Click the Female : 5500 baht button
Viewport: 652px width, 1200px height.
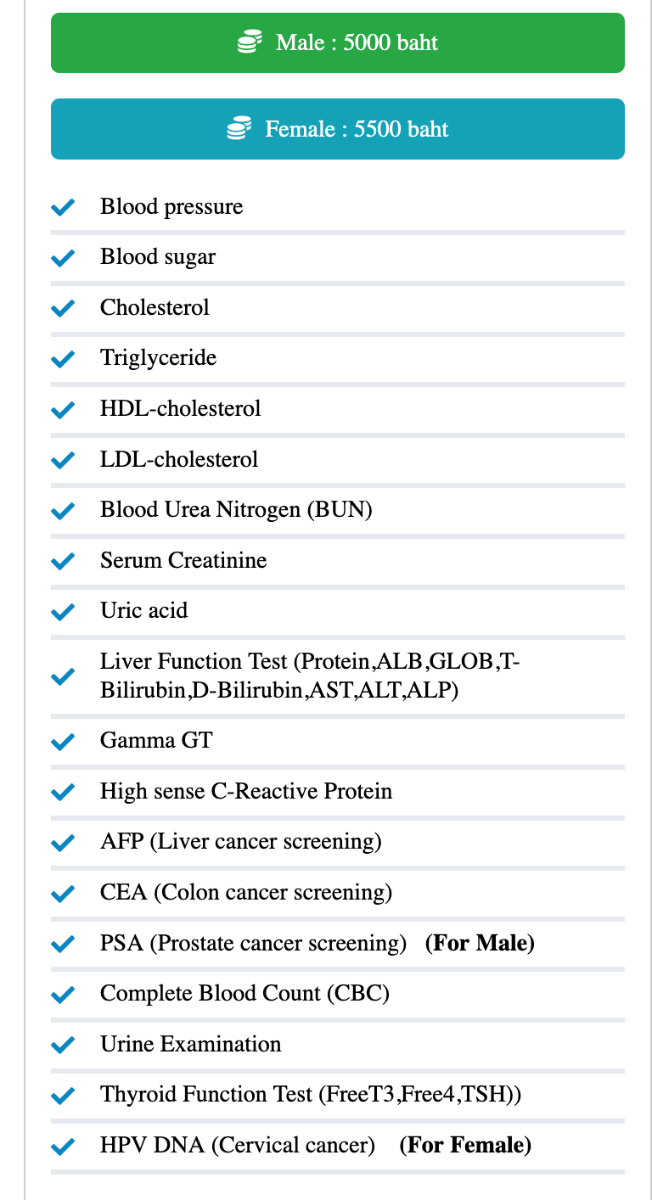[x=338, y=129]
